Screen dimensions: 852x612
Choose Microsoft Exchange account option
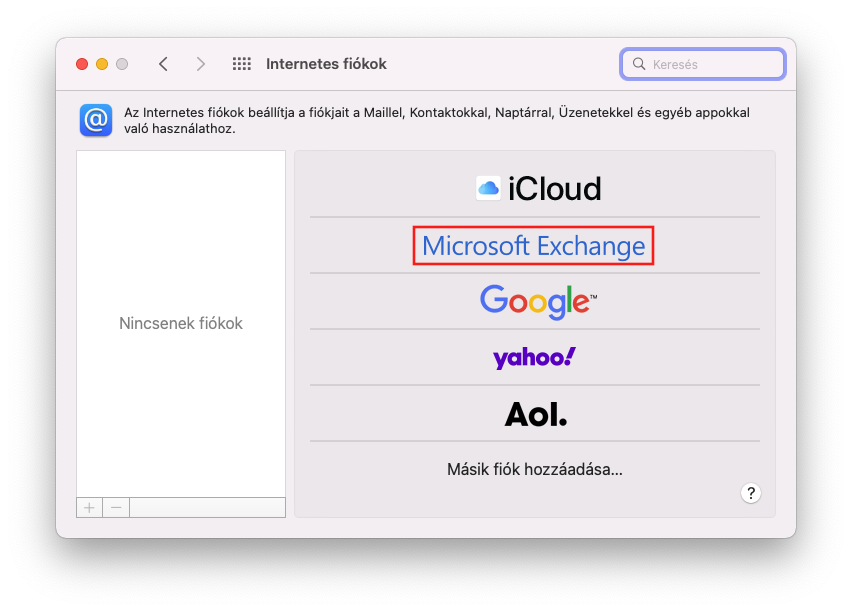(x=534, y=245)
